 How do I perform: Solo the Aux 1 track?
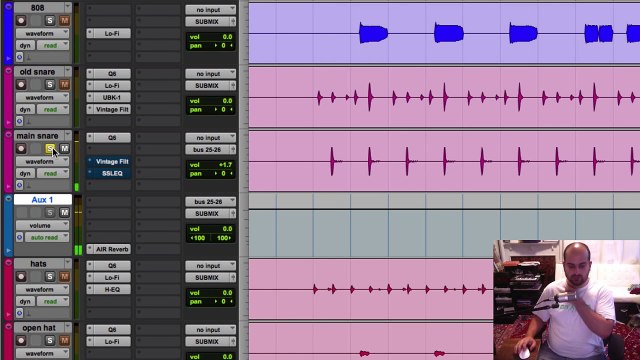(50, 213)
